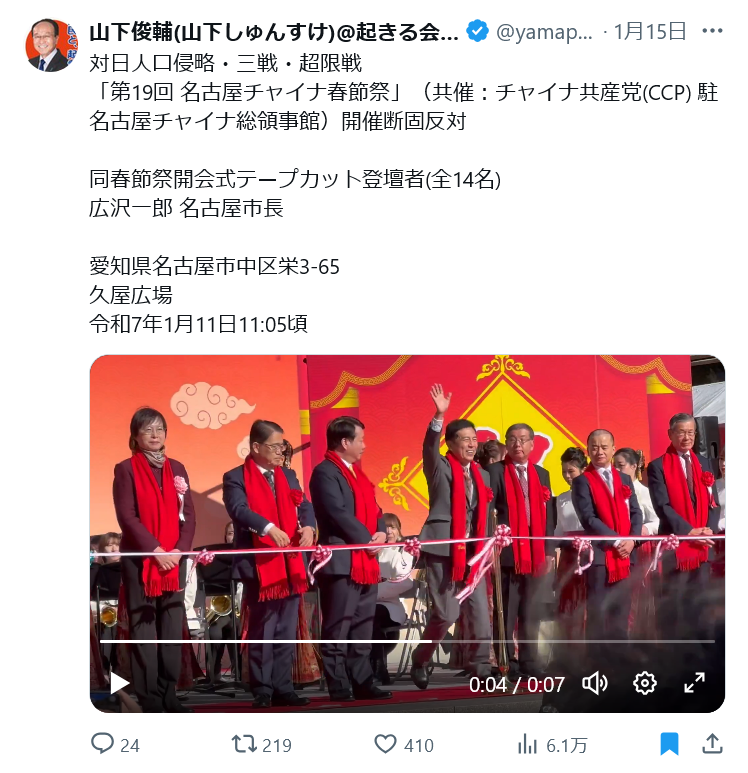Play the video with play button
748x773 pixels.
119,684
